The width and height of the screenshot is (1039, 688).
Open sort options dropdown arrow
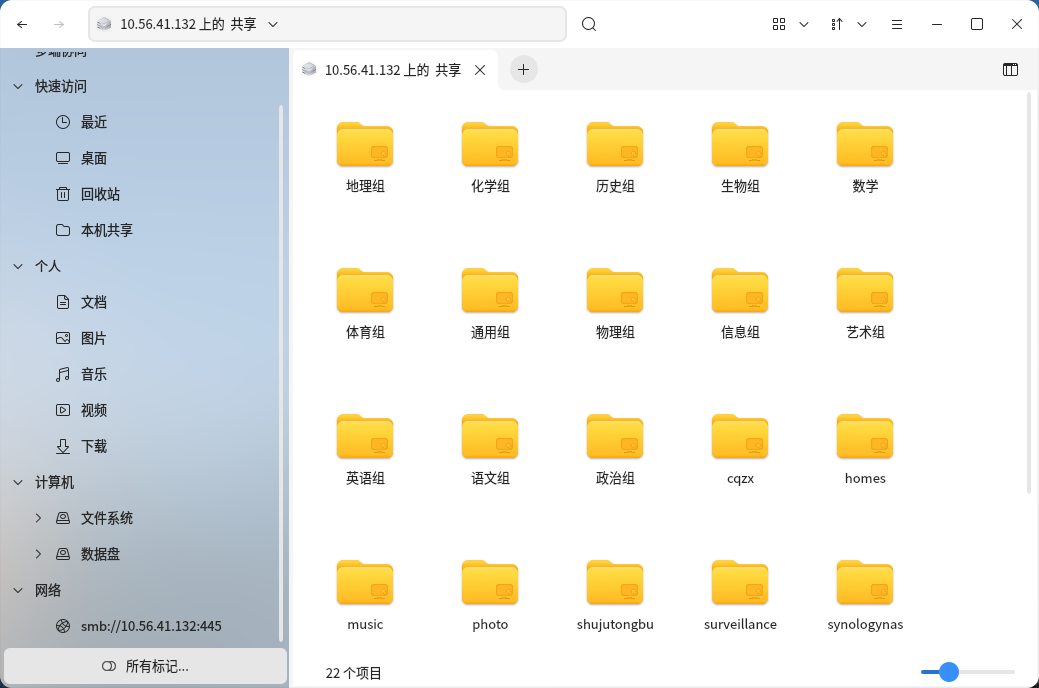862,25
